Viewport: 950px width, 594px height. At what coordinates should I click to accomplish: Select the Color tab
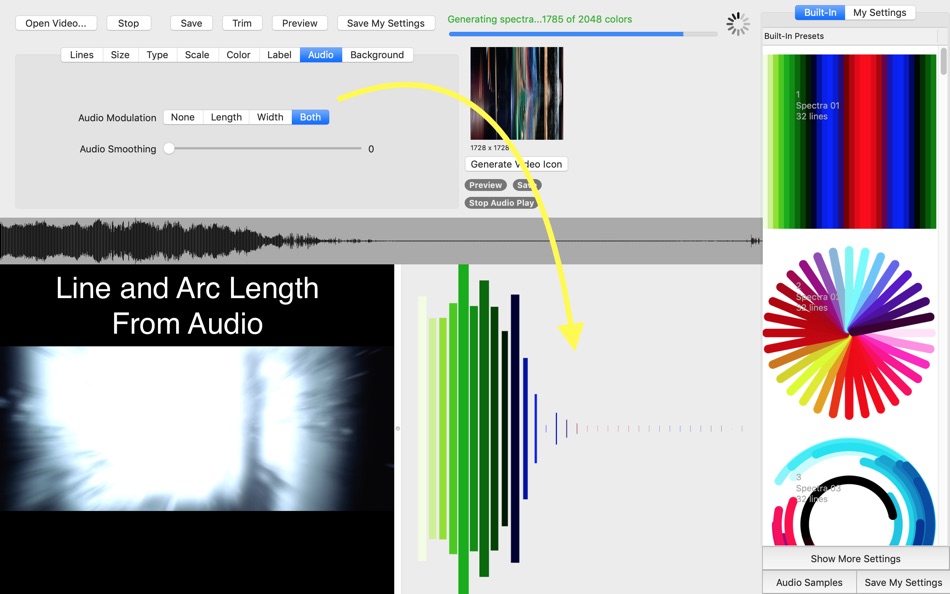pos(239,55)
